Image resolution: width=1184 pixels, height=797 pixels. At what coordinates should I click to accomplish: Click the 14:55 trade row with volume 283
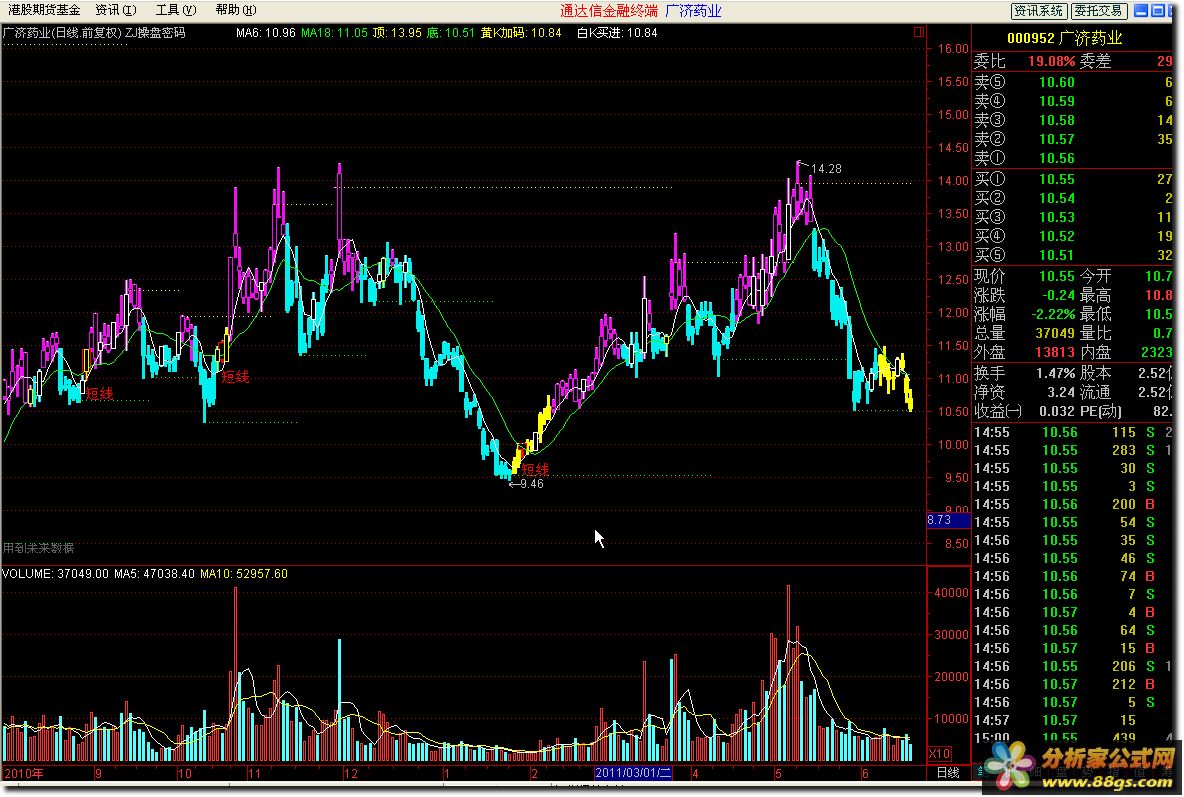[x=1072, y=450]
